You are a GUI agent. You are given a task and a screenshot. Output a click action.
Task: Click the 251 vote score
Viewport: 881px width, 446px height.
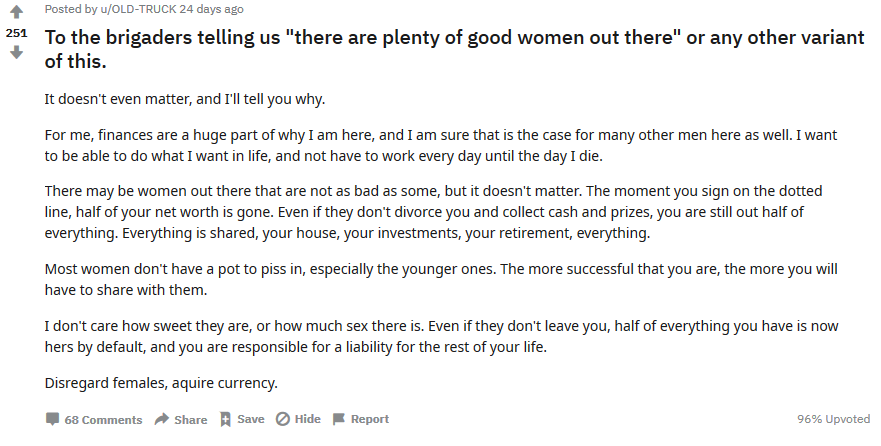click(x=16, y=32)
